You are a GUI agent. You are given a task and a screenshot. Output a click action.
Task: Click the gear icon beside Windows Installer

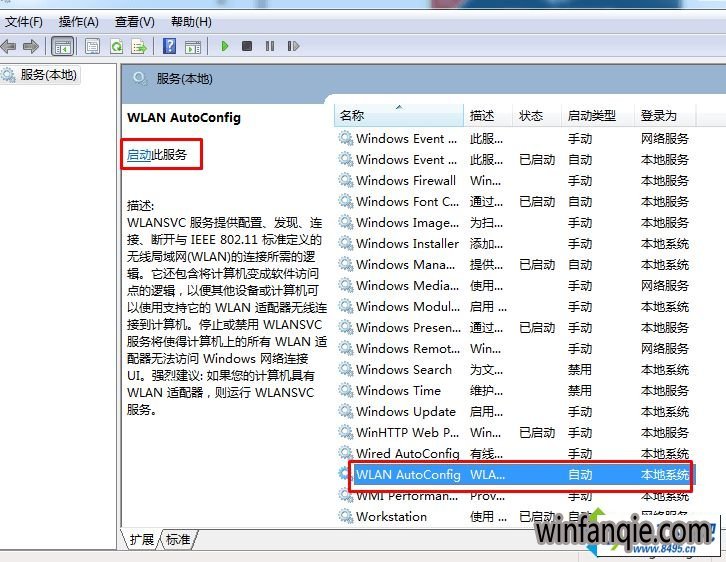pos(345,243)
